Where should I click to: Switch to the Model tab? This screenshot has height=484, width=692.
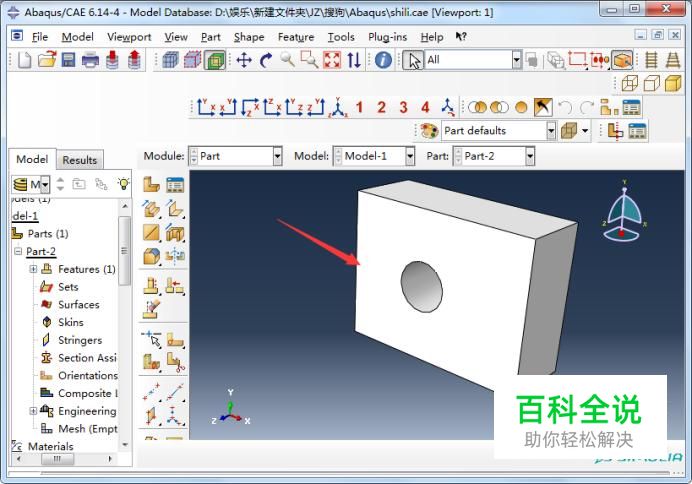32,159
